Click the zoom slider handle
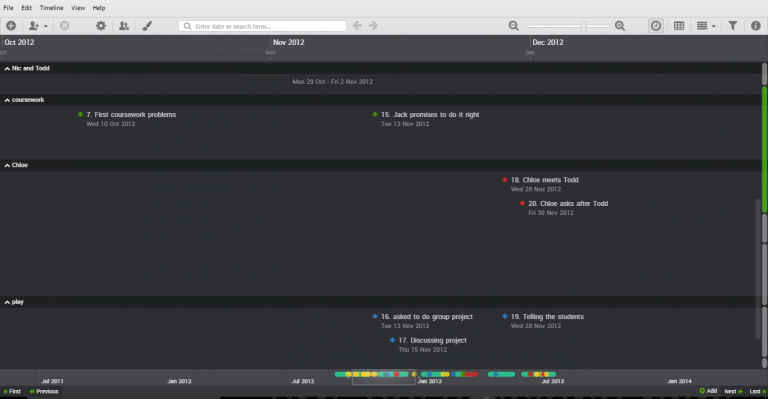This screenshot has width=768, height=399. coord(583,26)
